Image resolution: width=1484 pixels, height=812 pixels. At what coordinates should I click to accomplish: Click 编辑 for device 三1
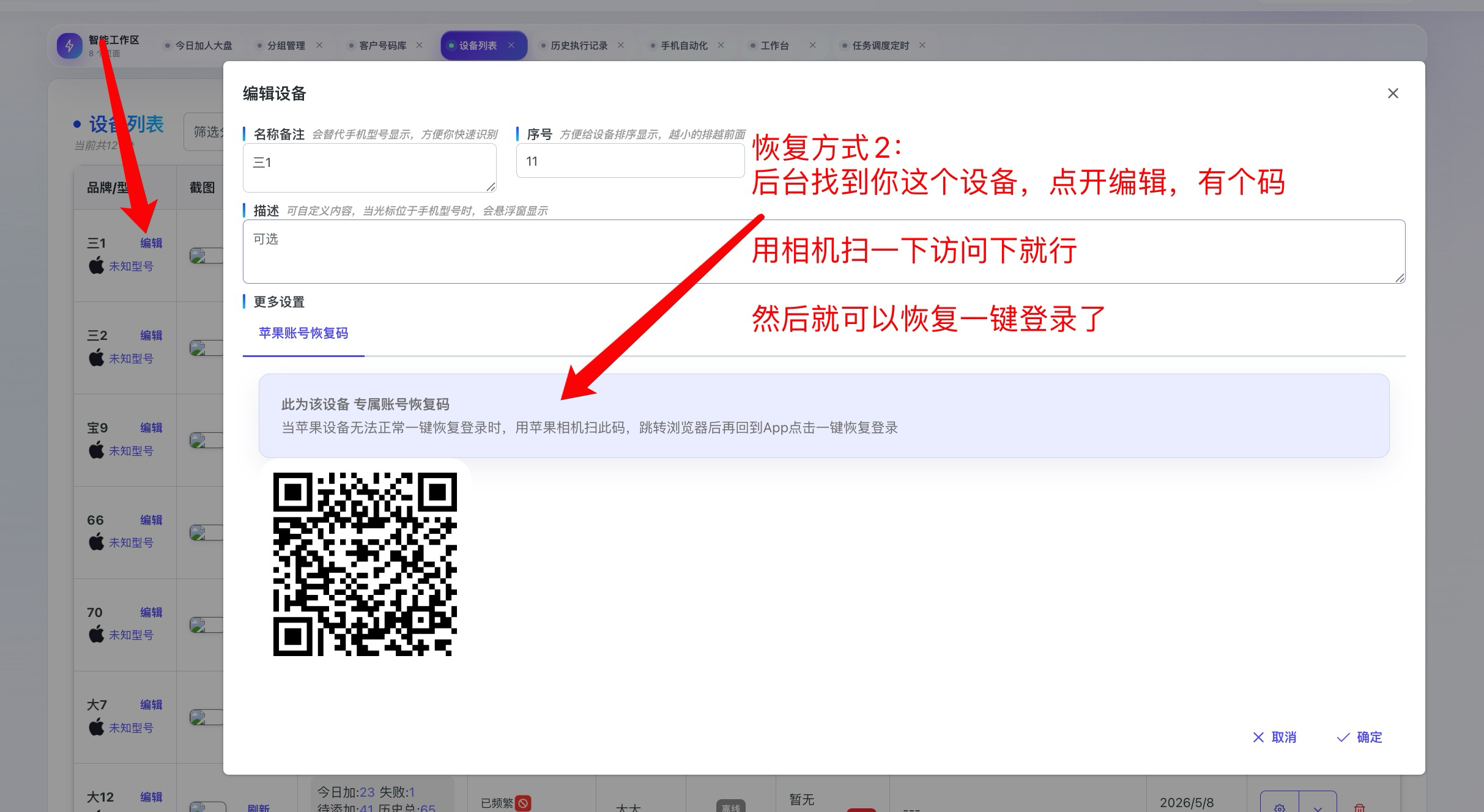point(151,243)
